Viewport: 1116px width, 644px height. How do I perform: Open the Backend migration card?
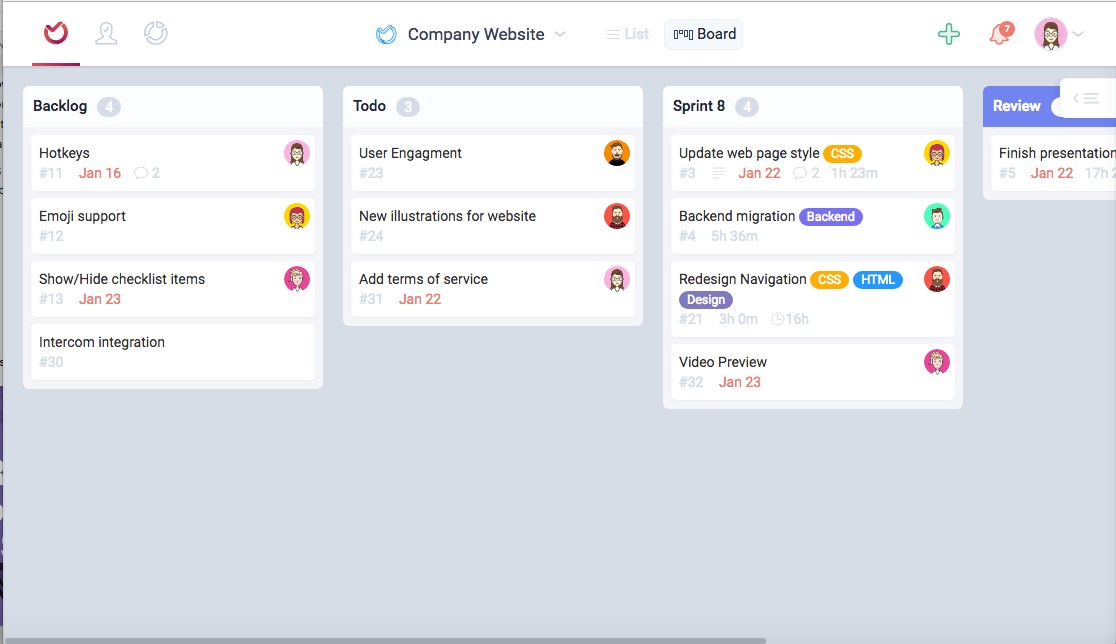813,226
